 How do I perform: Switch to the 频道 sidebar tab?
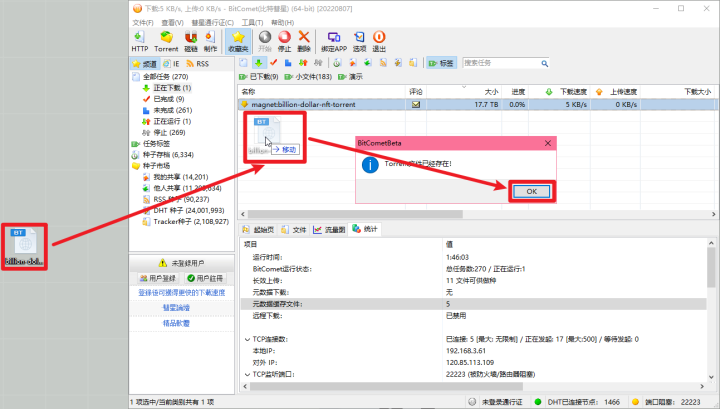pos(145,64)
